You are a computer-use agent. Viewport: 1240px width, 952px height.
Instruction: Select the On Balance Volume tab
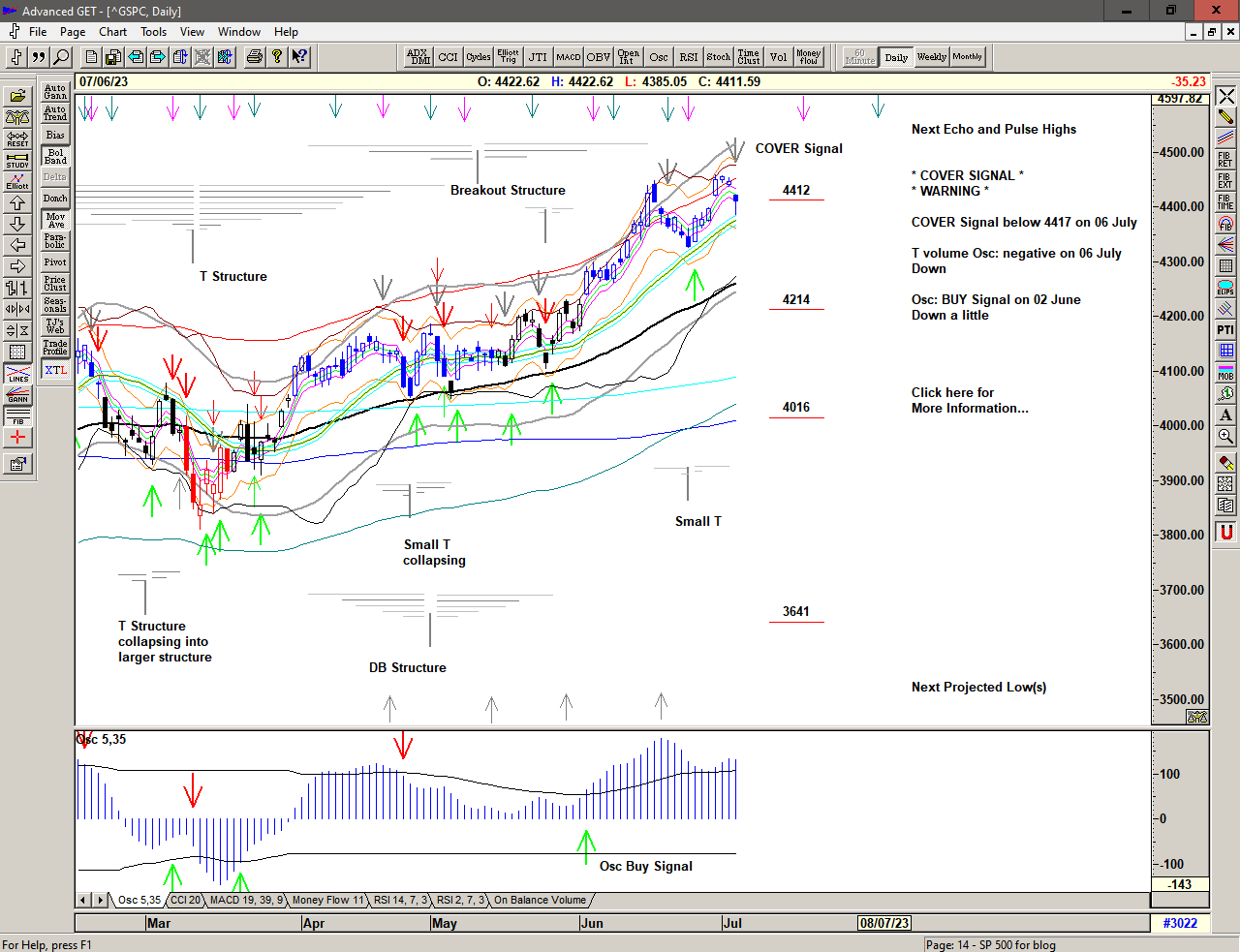point(540,900)
